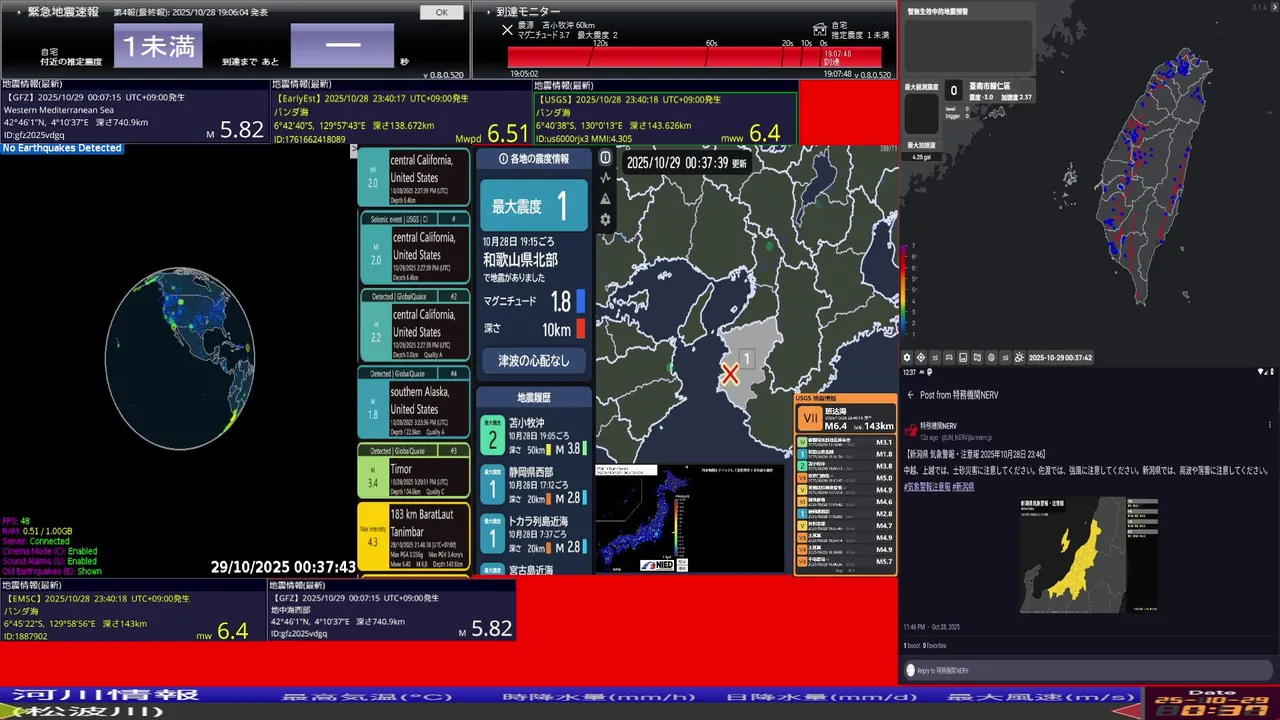Viewport: 1280px width, 720px height.
Task: Click the Taiwan map timestamp 2025-10-29 00:37:42
Action: coord(1060,357)
